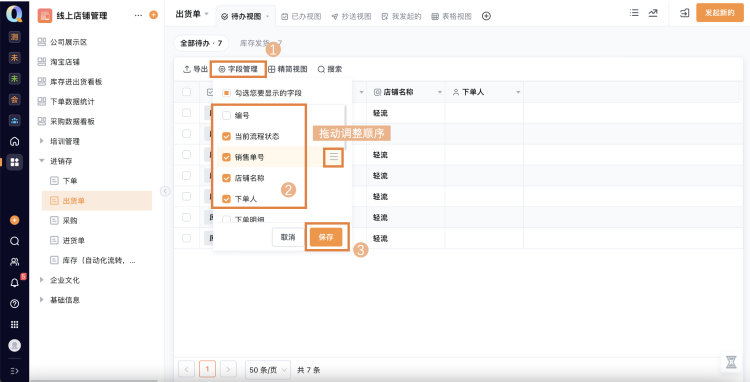Open the 测 workspace icon
The width and height of the screenshot is (750, 382).
click(15, 37)
